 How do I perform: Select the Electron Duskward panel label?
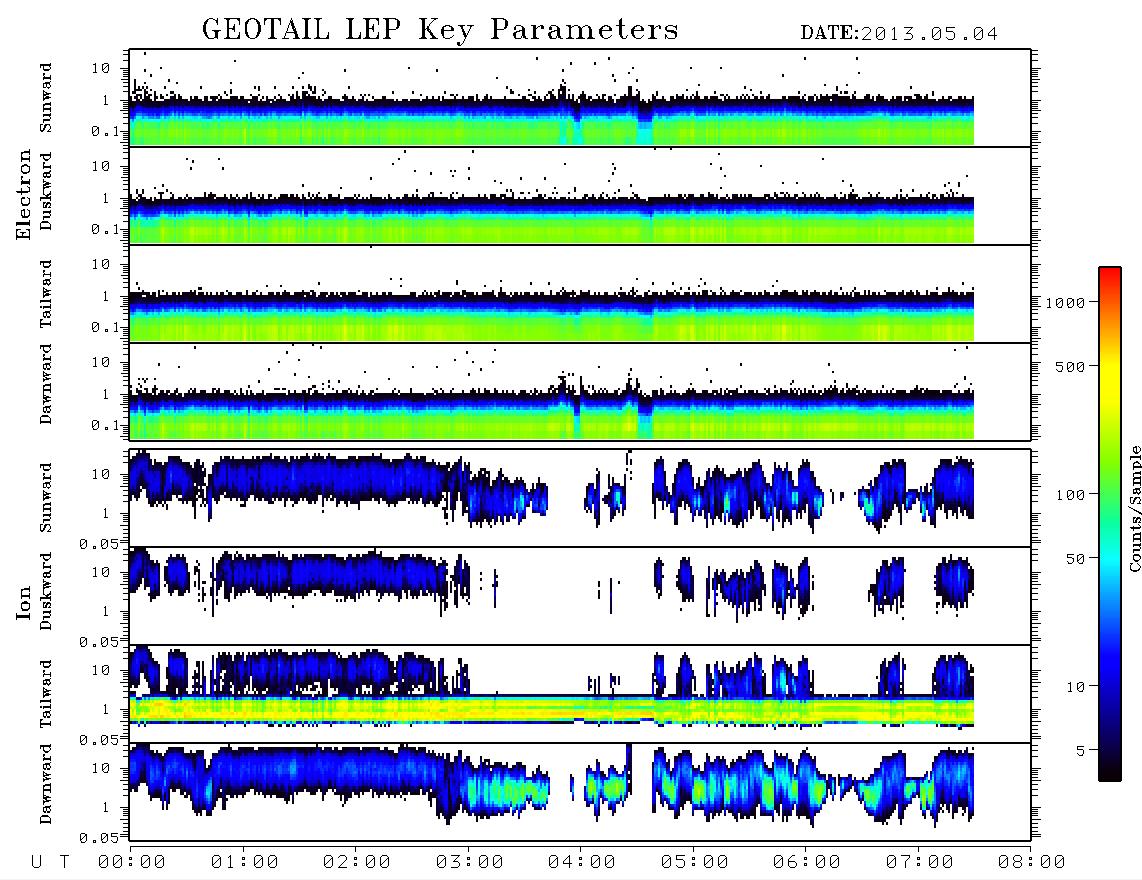tap(46, 192)
